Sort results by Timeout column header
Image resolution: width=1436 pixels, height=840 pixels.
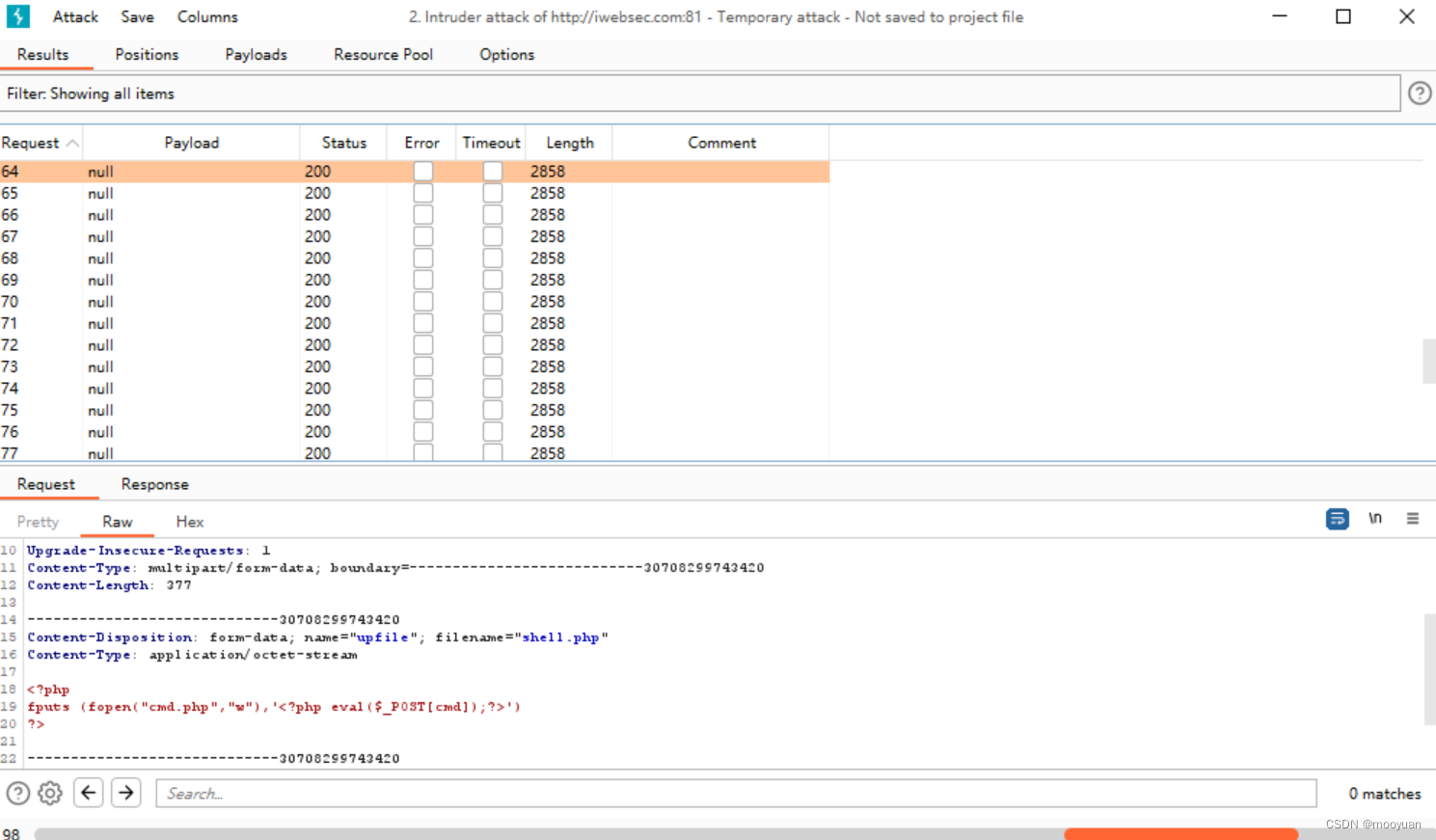pyautogui.click(x=491, y=143)
